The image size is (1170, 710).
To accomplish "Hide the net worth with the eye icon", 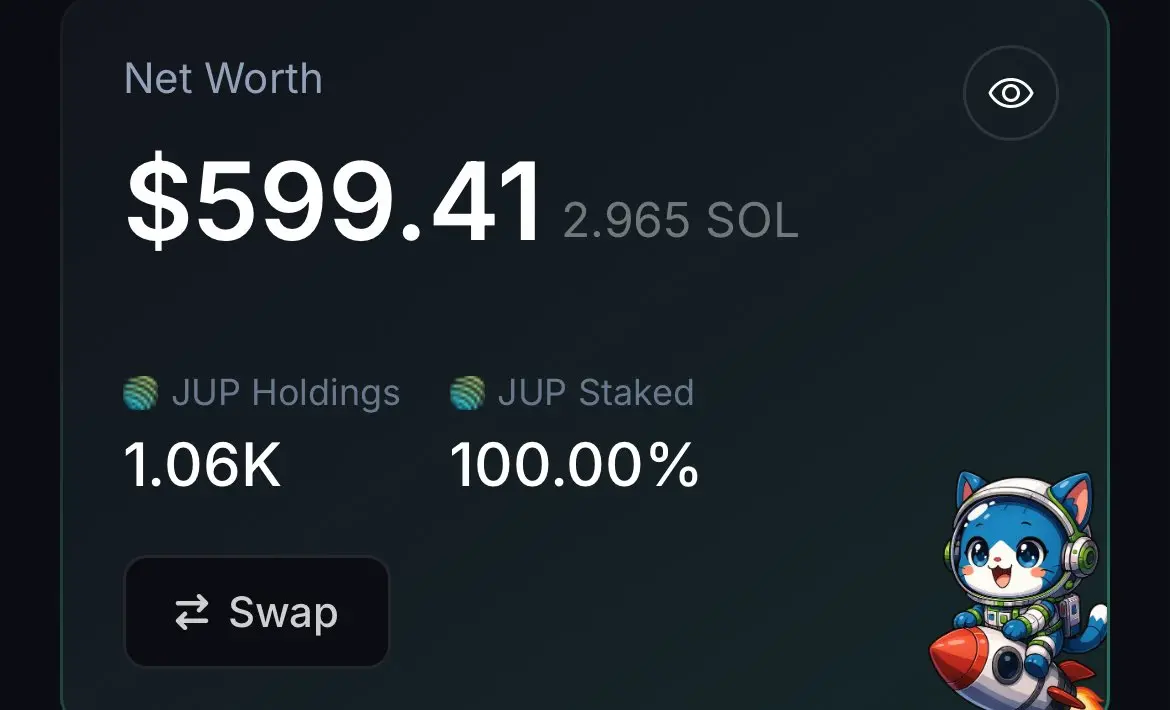I will point(1010,93).
